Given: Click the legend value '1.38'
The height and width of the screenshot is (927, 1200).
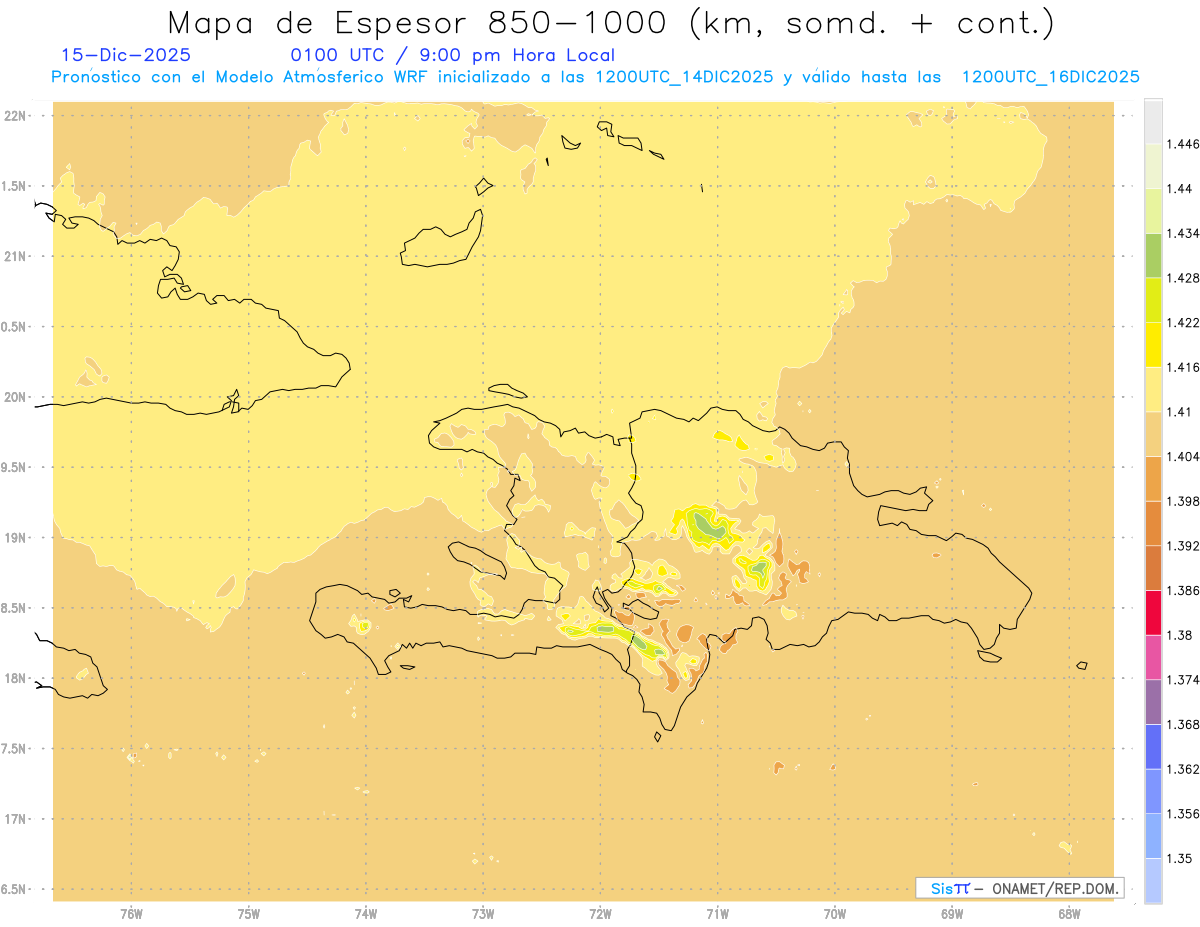Looking at the screenshot, I should (1179, 635).
